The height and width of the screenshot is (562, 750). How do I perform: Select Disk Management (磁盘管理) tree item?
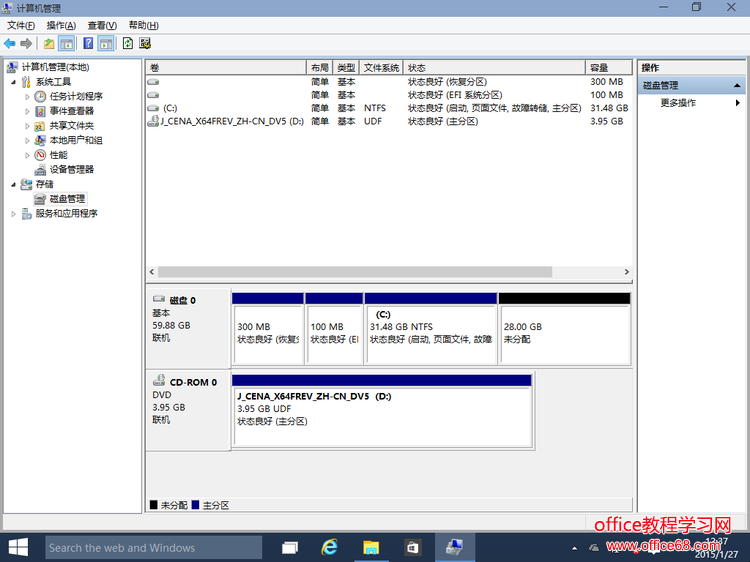tap(67, 199)
